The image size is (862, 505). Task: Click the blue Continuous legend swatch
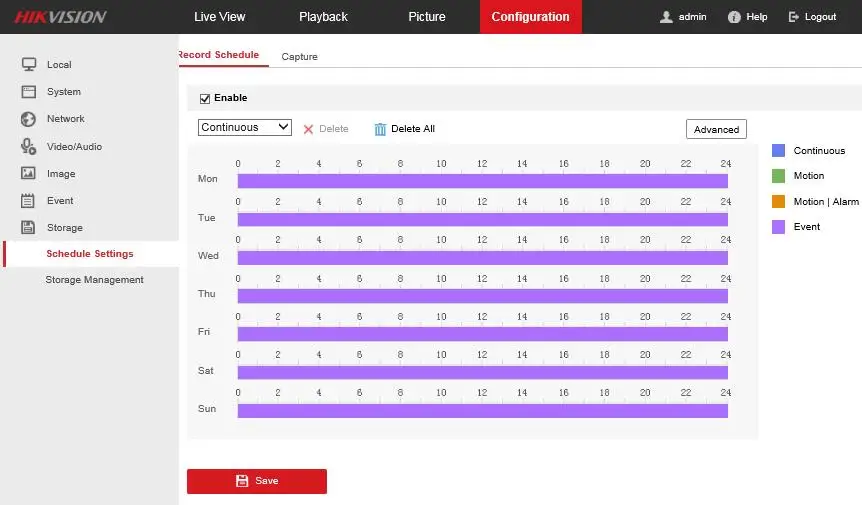pyautogui.click(x=778, y=151)
